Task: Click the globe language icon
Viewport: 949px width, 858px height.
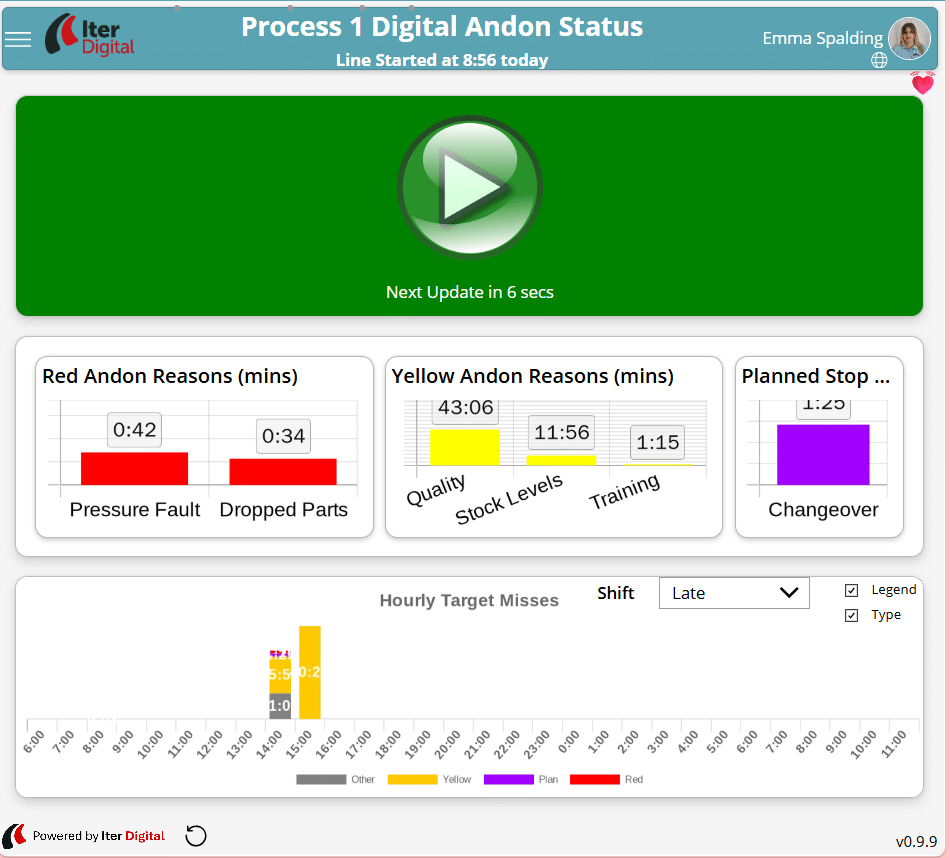Action: point(879,60)
